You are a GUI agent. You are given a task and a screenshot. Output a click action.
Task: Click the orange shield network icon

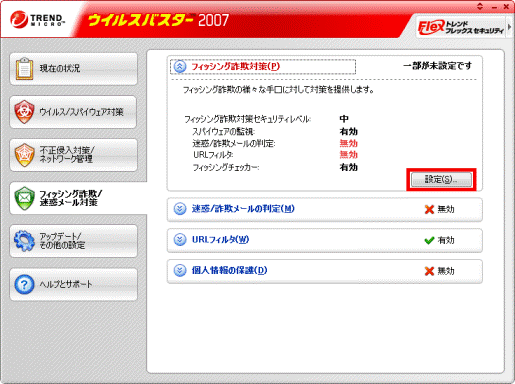[24, 155]
